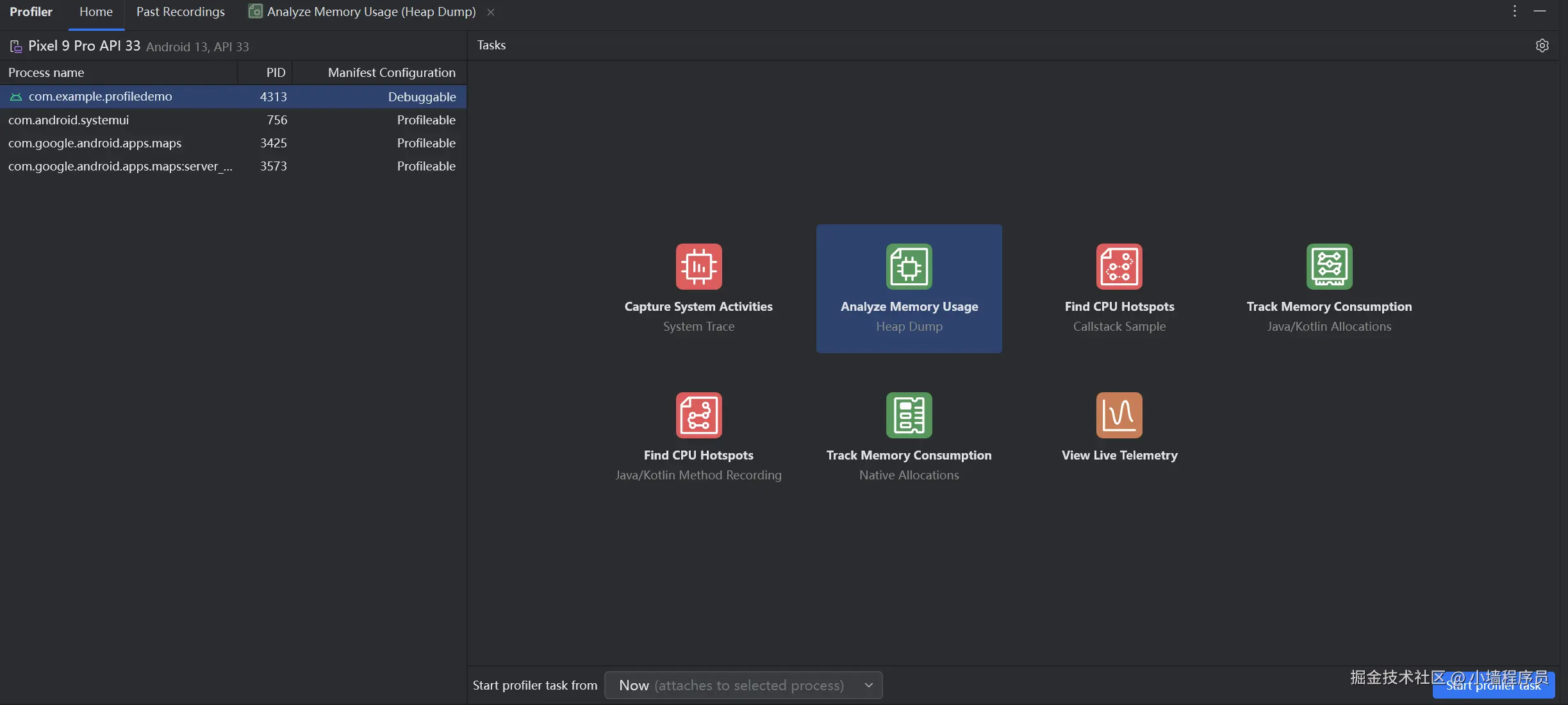The height and width of the screenshot is (705, 1568).
Task: Select Find CPU Hotspots Java/Kotlin Method Recording icon
Action: coord(698,415)
